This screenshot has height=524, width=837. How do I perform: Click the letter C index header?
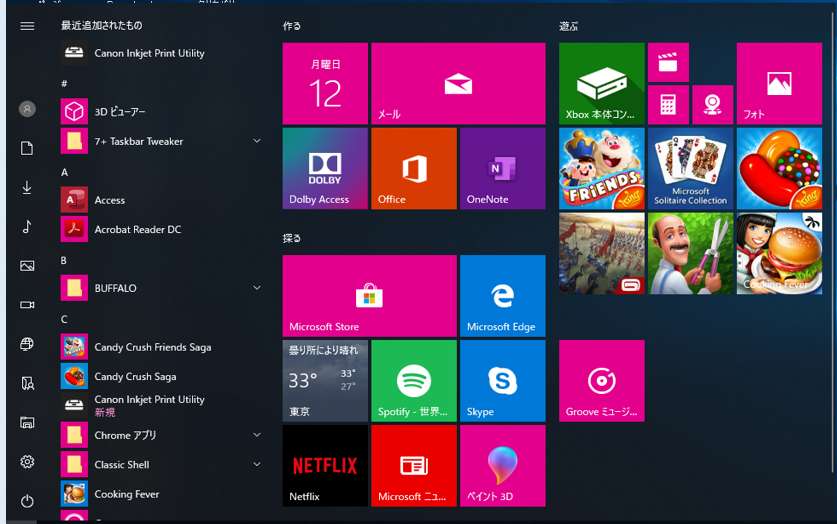(x=64, y=319)
